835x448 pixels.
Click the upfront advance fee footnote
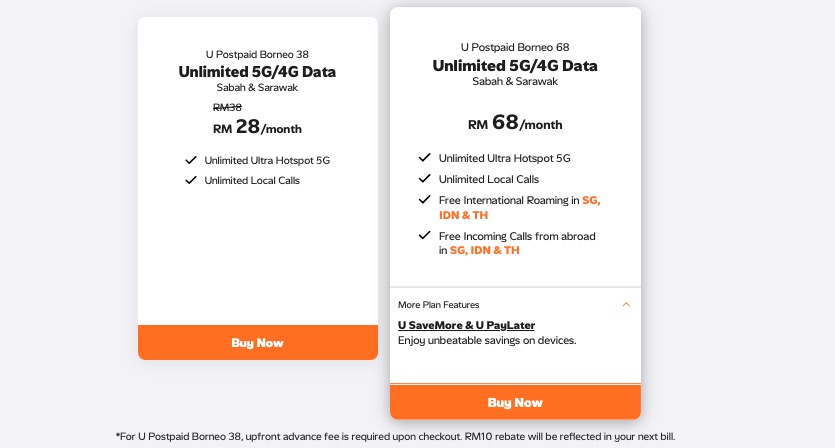click(x=395, y=437)
